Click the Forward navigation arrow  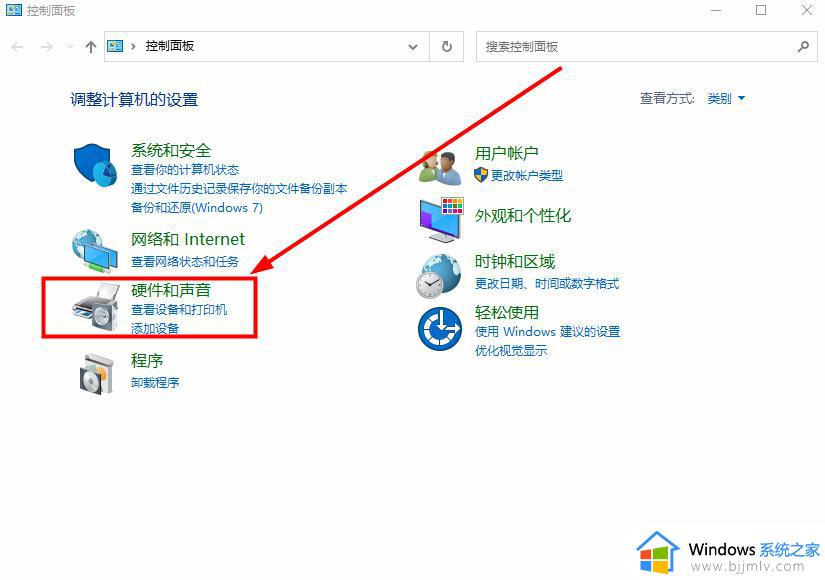pyautogui.click(x=47, y=47)
